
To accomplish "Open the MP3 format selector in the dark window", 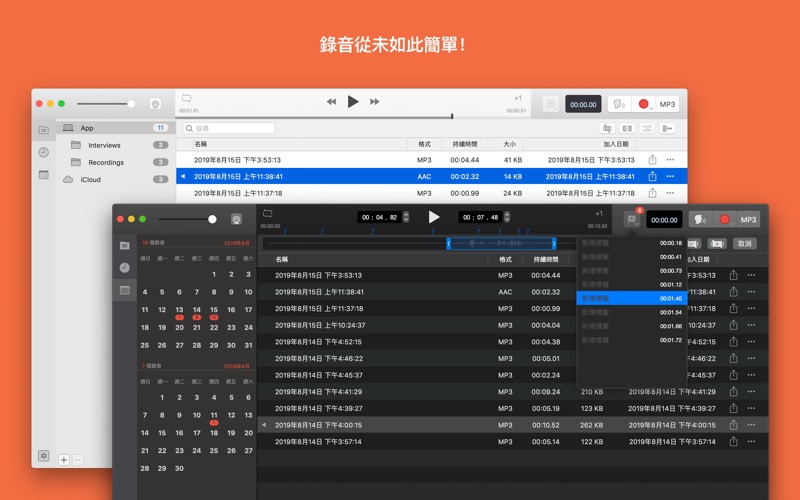I will (748, 219).
